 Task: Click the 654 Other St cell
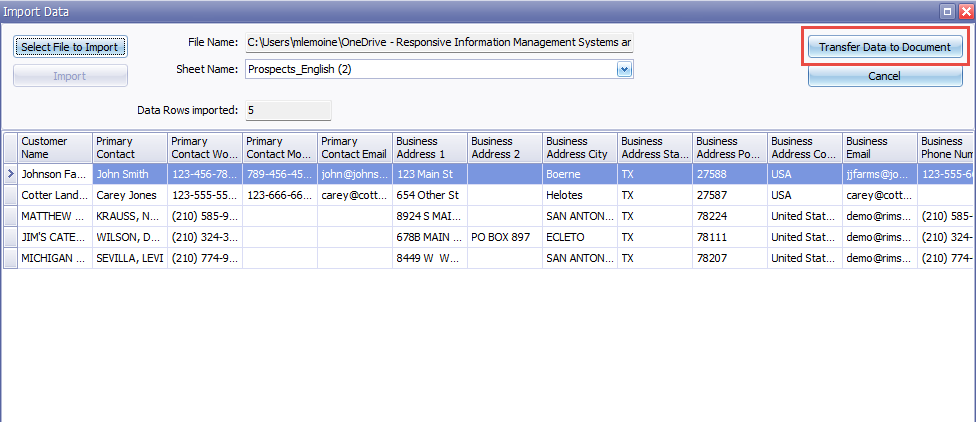pos(429,195)
